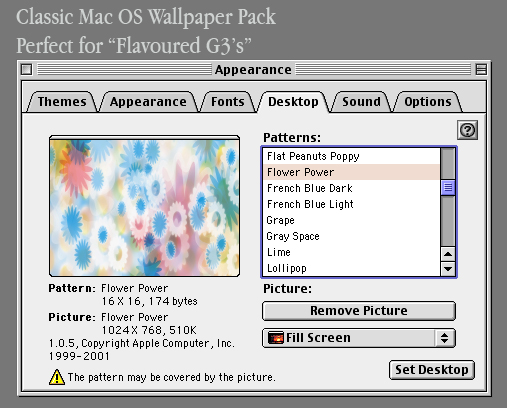Select French Blue Light pattern
Screen dimensions: 507x408
[352, 204]
